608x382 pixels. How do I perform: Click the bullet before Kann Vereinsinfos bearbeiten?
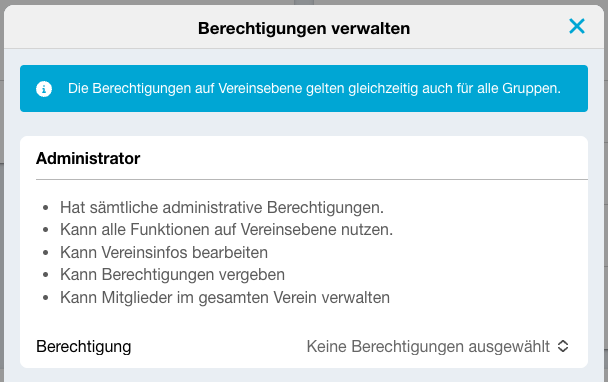(46, 253)
